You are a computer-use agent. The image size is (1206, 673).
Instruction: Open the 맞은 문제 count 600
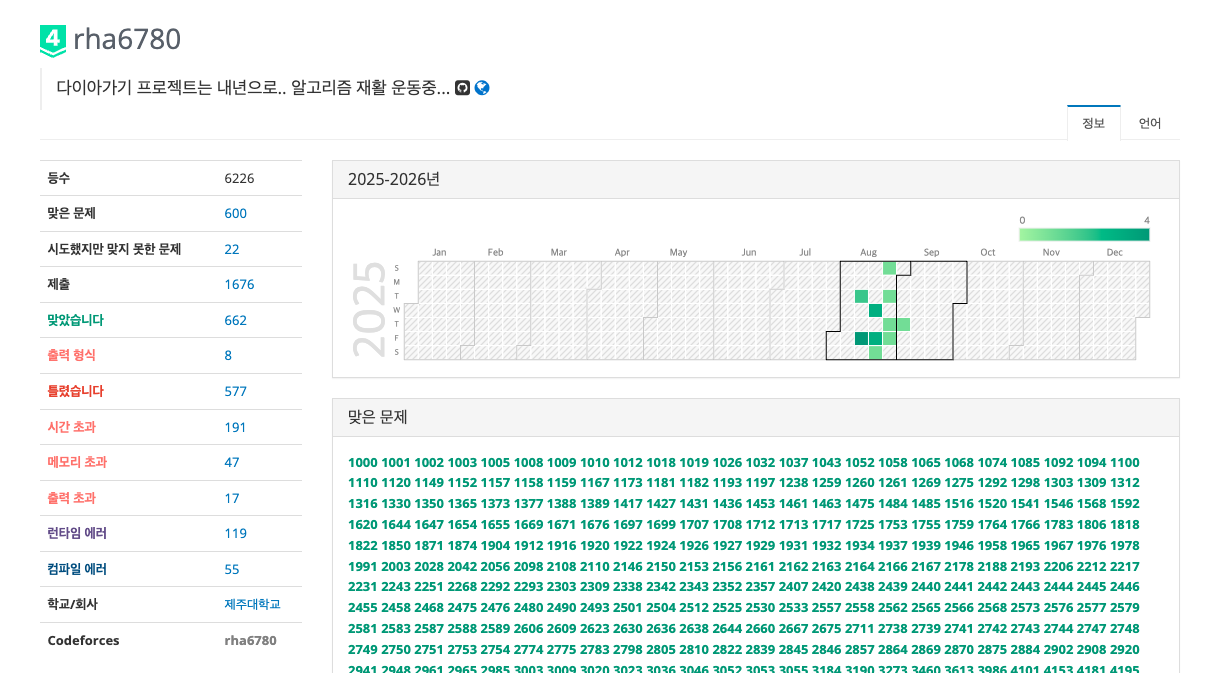click(235, 213)
